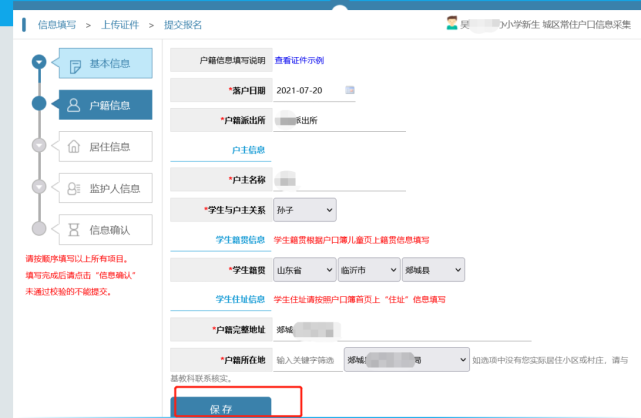Expand the 学生与户主关系 dropdown showing 孙子

[x=305, y=210]
